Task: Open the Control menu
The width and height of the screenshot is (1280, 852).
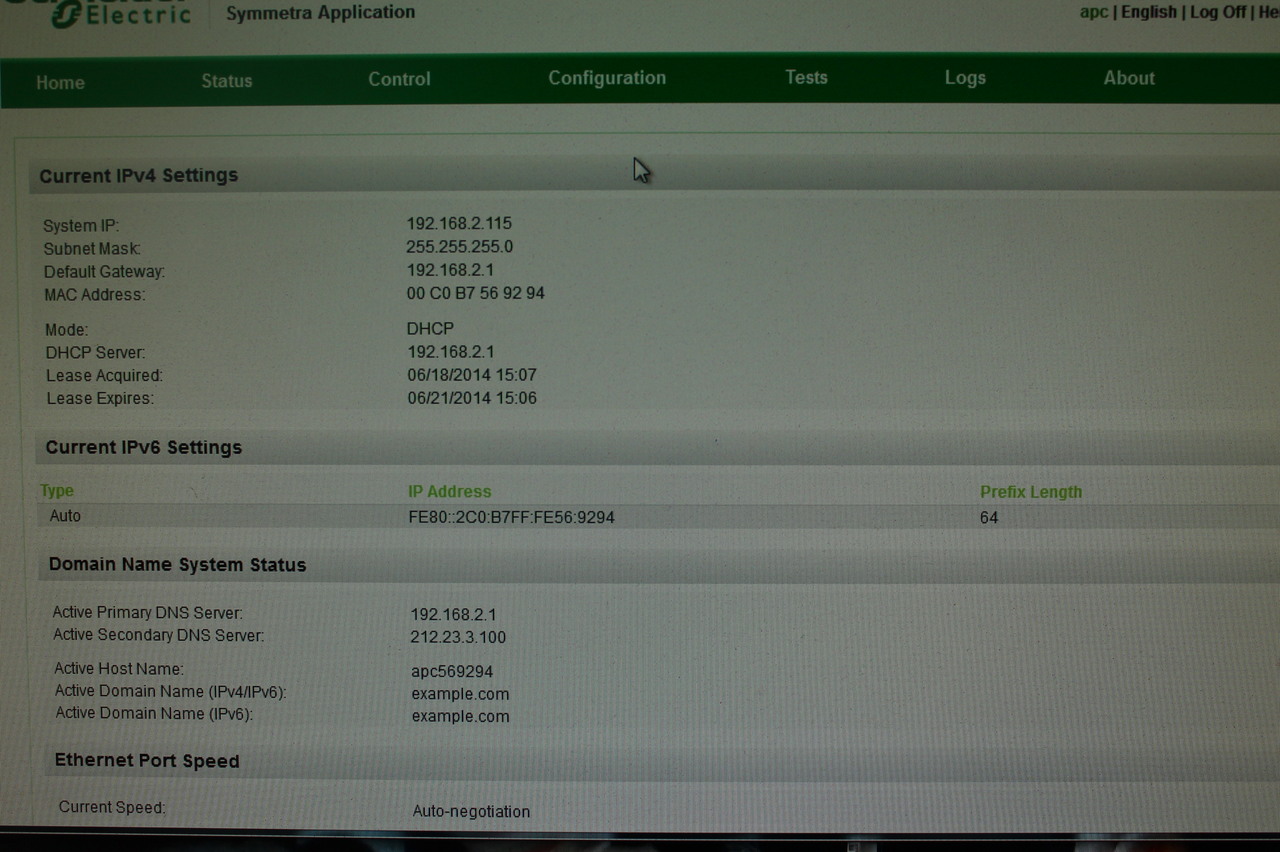Action: pos(399,79)
